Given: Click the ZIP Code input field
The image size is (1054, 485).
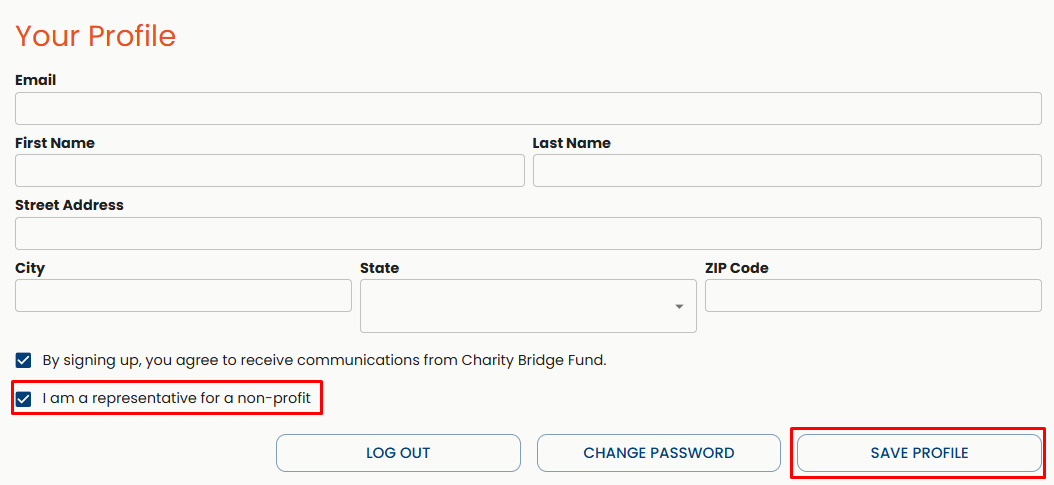Looking at the screenshot, I should 873,295.
